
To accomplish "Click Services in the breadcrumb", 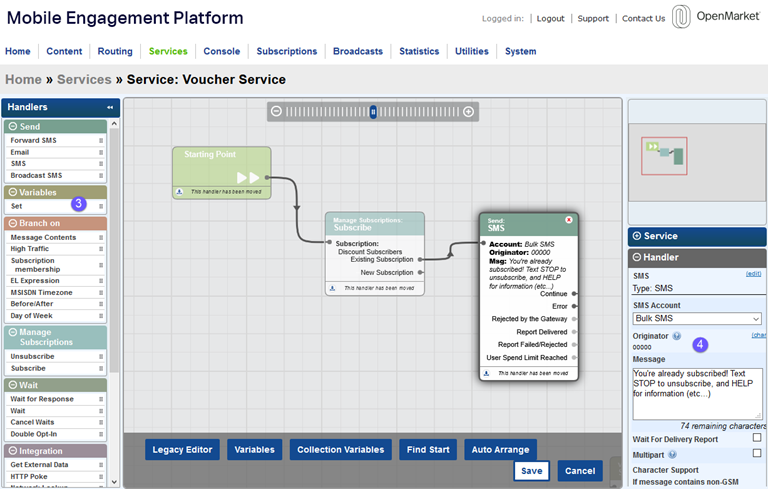I will [x=84, y=79].
